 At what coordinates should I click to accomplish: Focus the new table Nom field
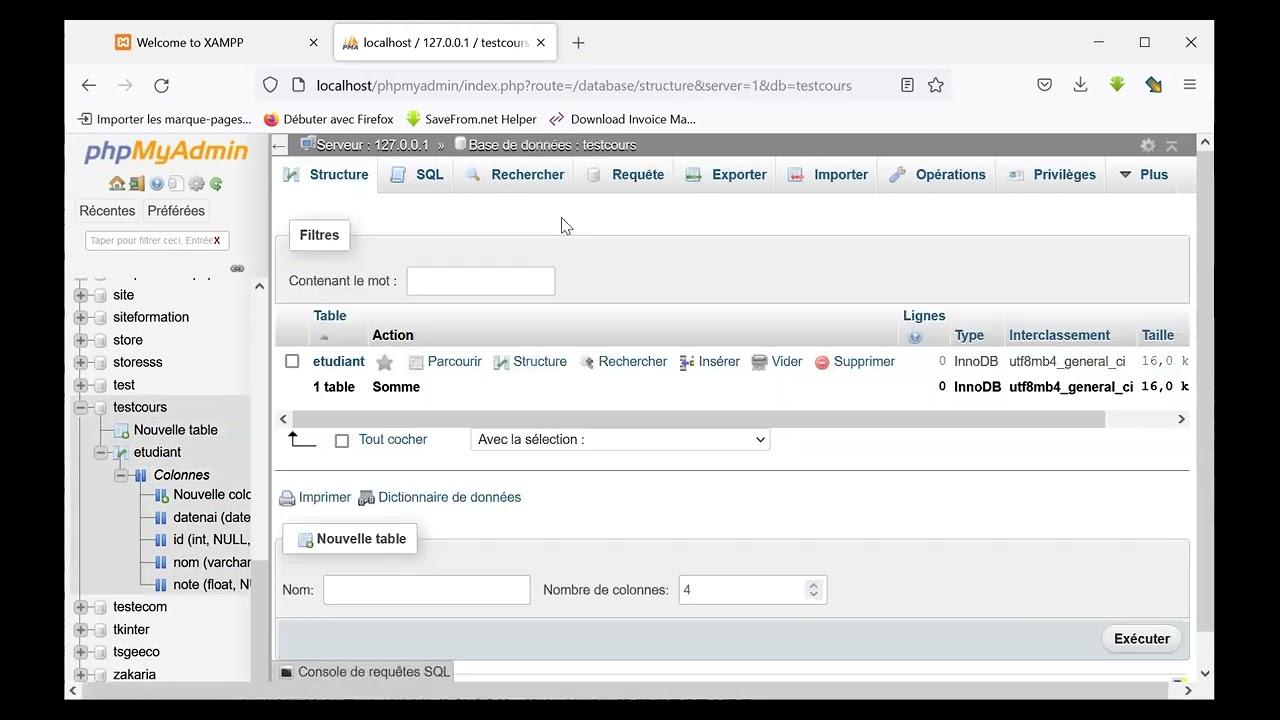click(x=427, y=590)
